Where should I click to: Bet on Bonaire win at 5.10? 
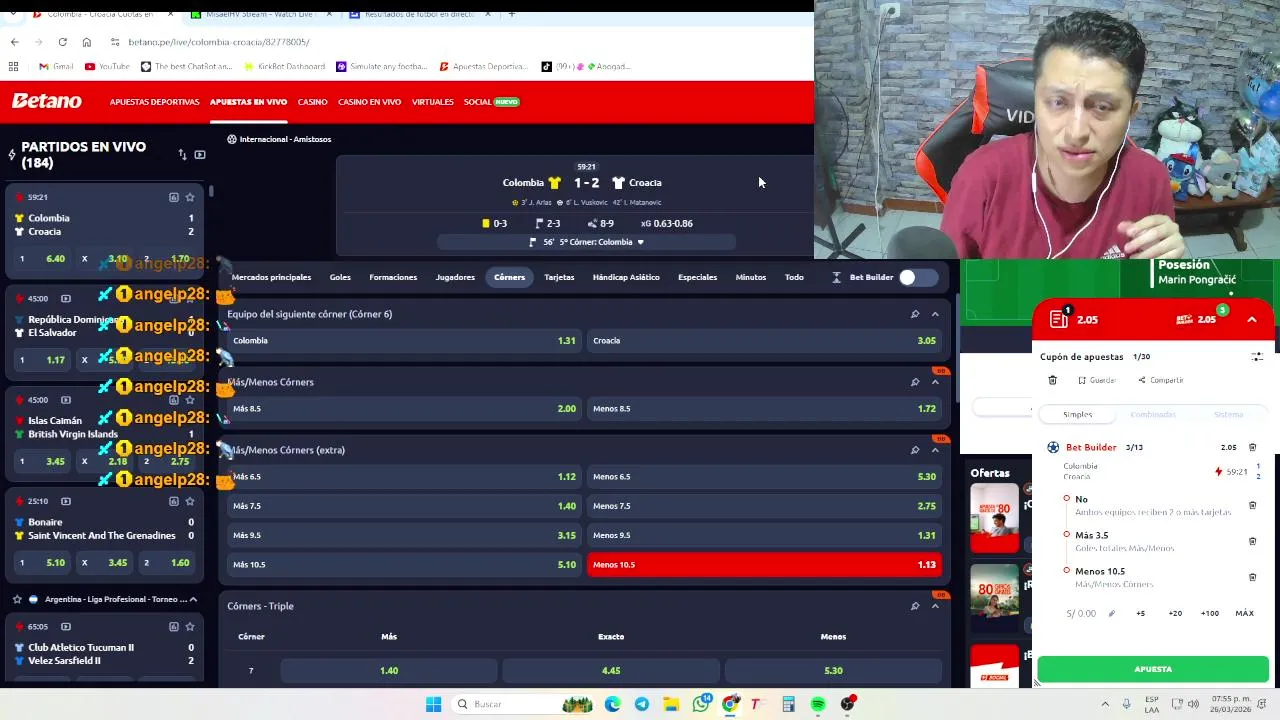(x=42, y=563)
